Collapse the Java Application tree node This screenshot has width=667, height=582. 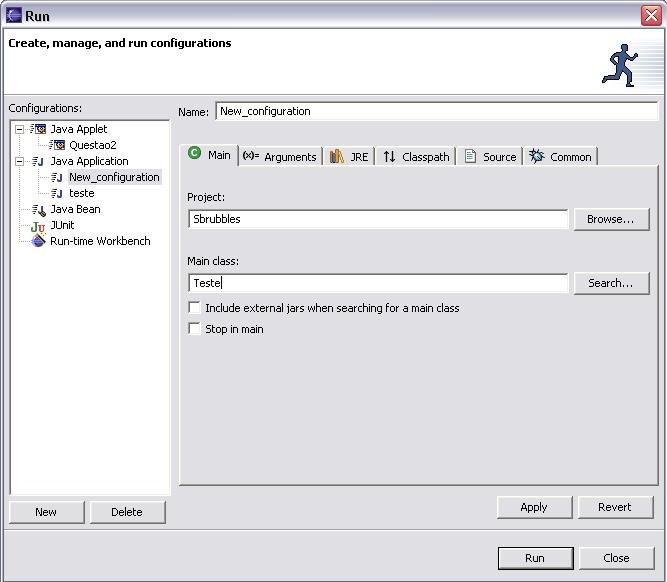coord(19,162)
